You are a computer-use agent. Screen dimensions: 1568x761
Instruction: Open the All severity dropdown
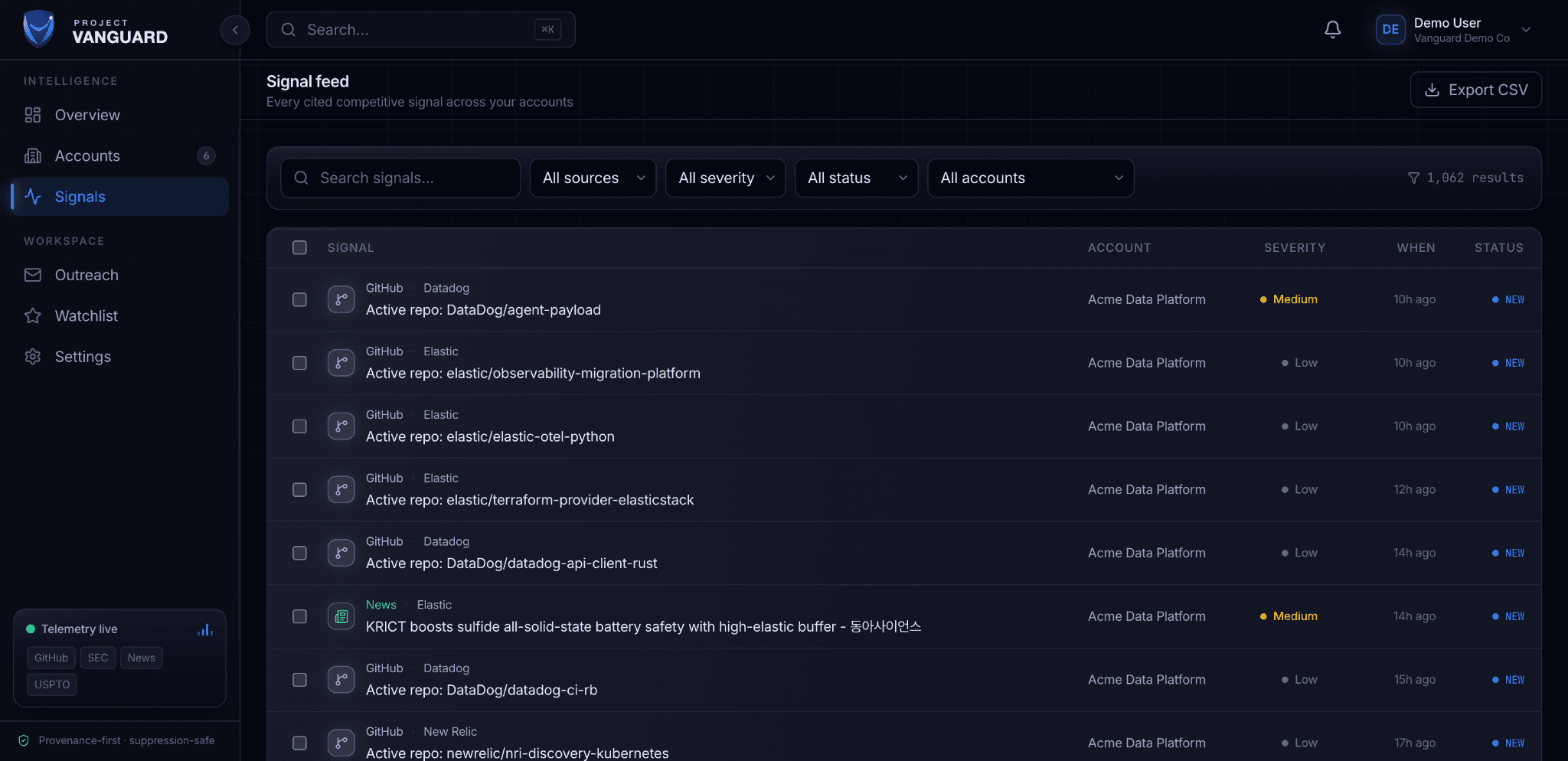(725, 178)
